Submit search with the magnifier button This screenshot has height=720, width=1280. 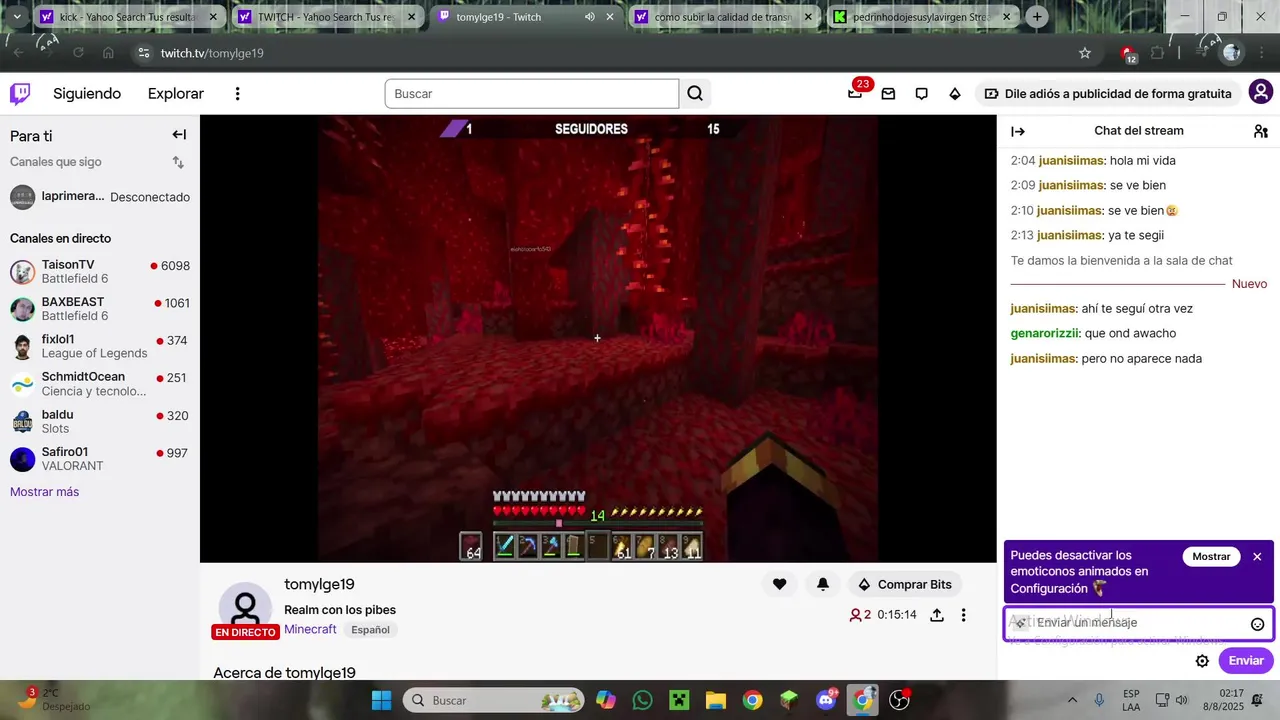click(x=695, y=94)
